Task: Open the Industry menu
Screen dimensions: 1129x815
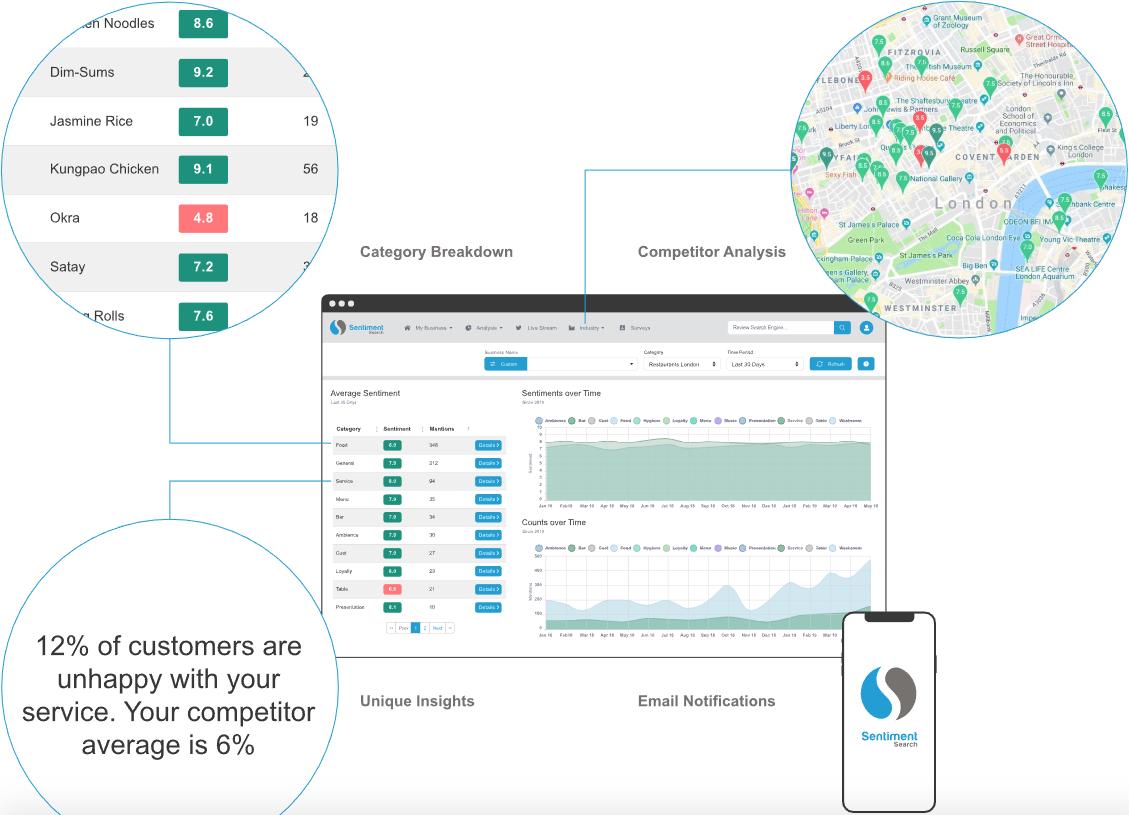Action: (x=587, y=328)
